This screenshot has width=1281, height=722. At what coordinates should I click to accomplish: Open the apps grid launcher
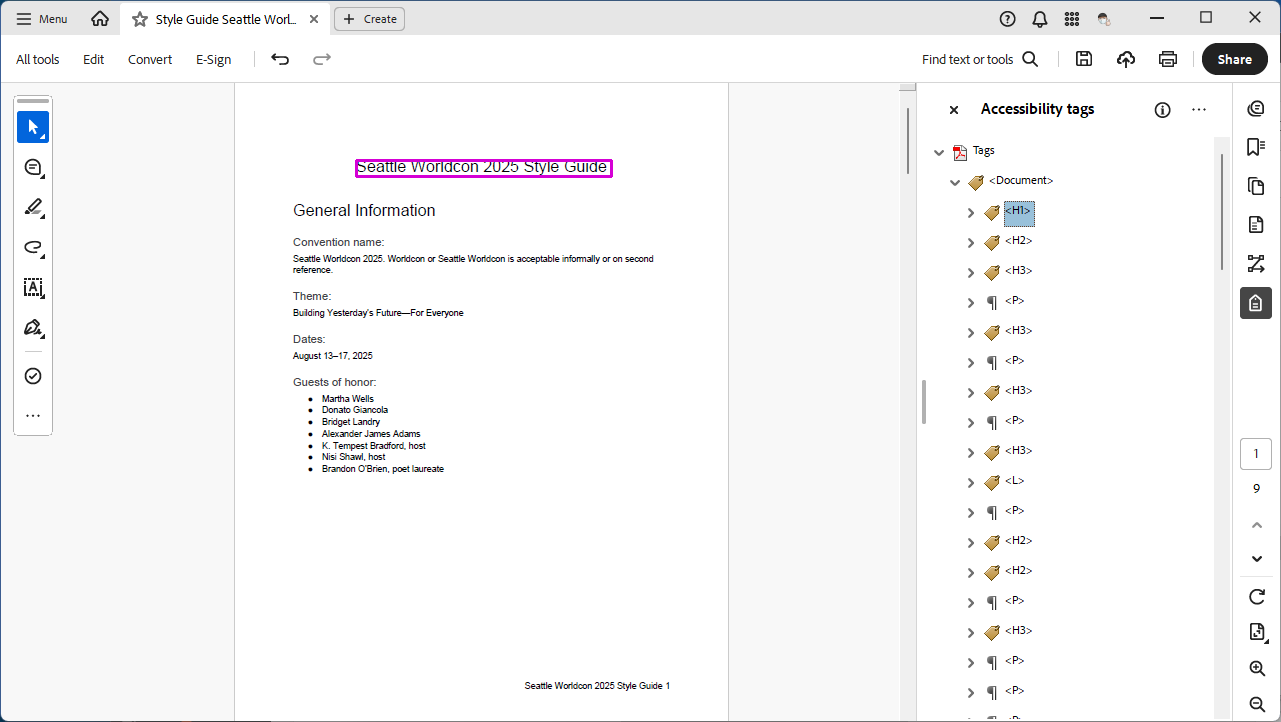click(x=1072, y=19)
